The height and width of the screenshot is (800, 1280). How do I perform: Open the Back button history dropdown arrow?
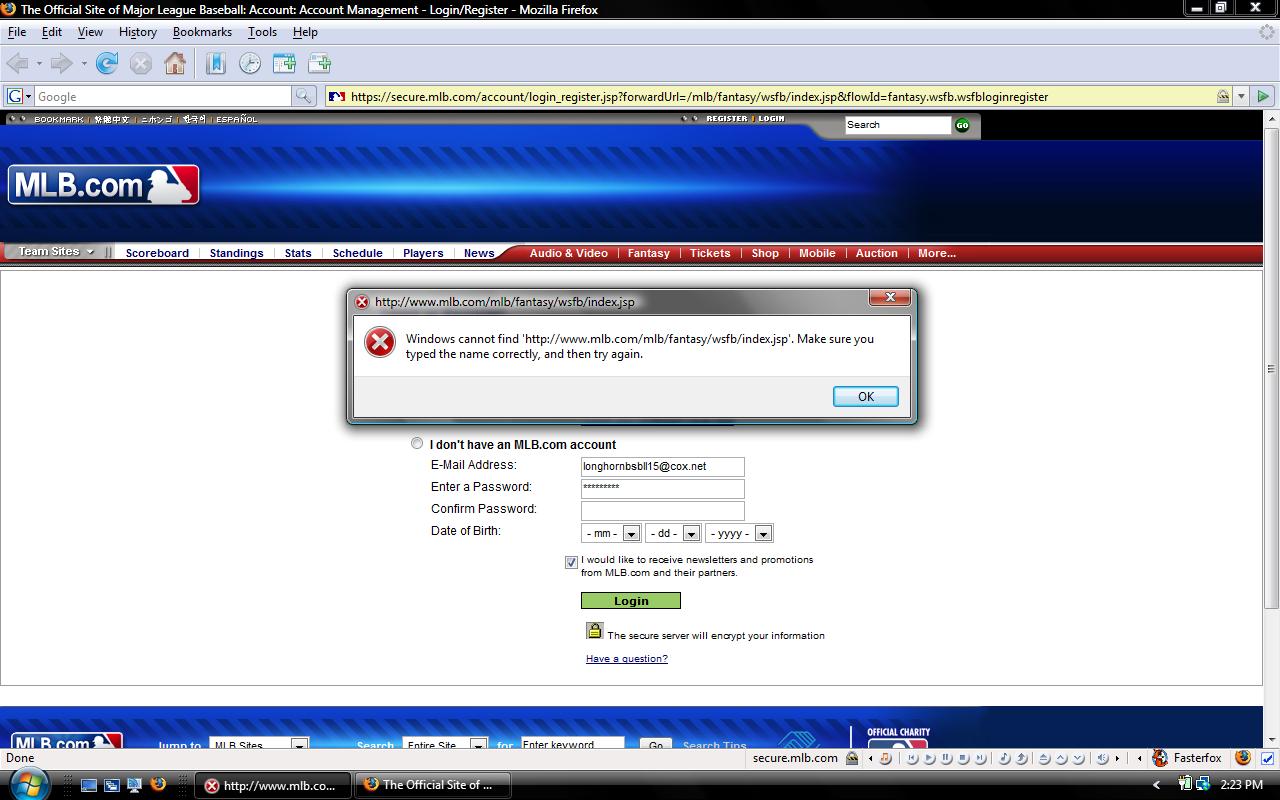click(x=39, y=64)
